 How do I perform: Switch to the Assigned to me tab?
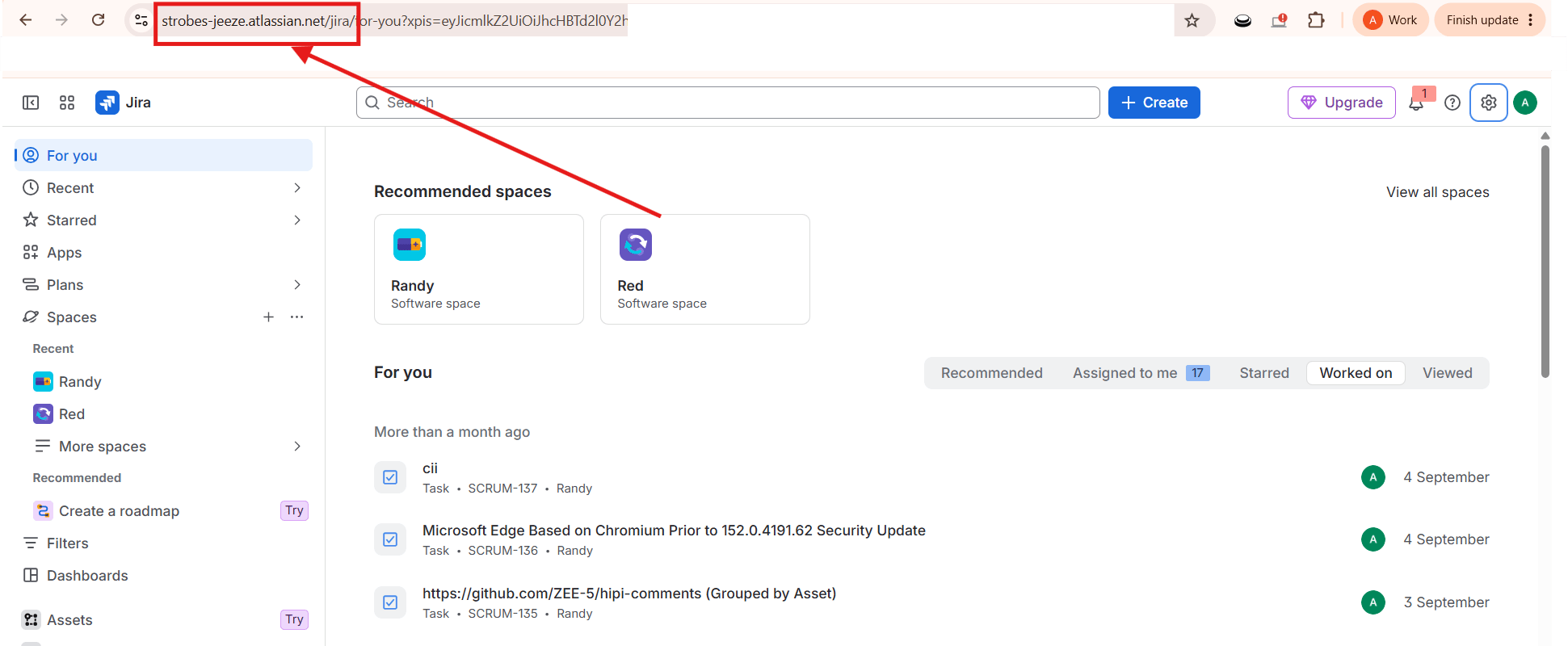point(1141,373)
